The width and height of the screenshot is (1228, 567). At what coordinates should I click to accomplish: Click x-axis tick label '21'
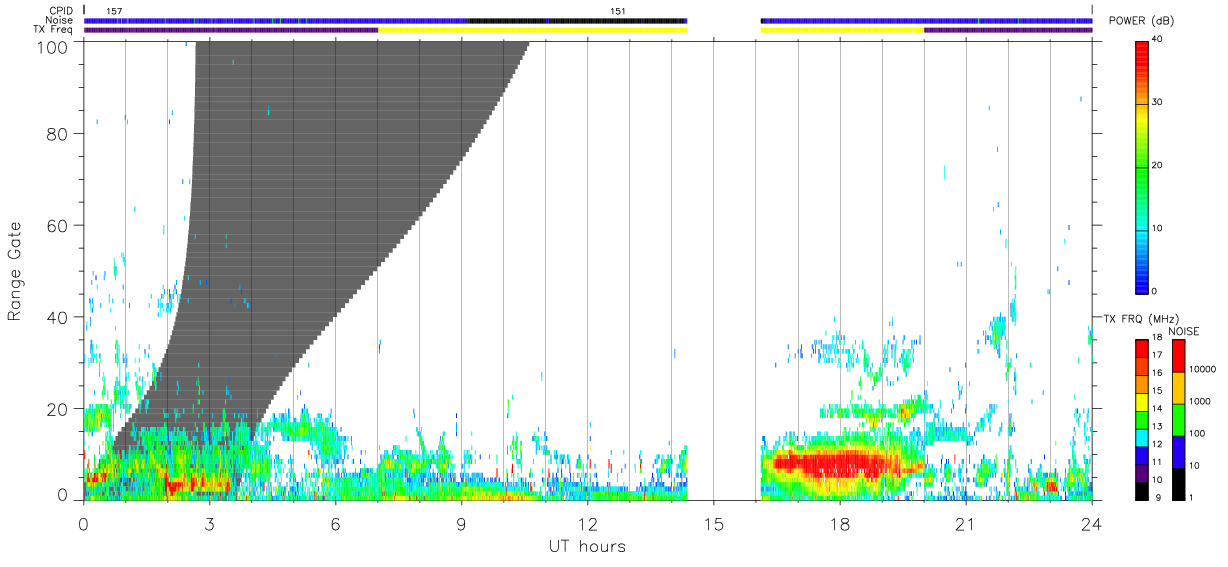click(965, 524)
